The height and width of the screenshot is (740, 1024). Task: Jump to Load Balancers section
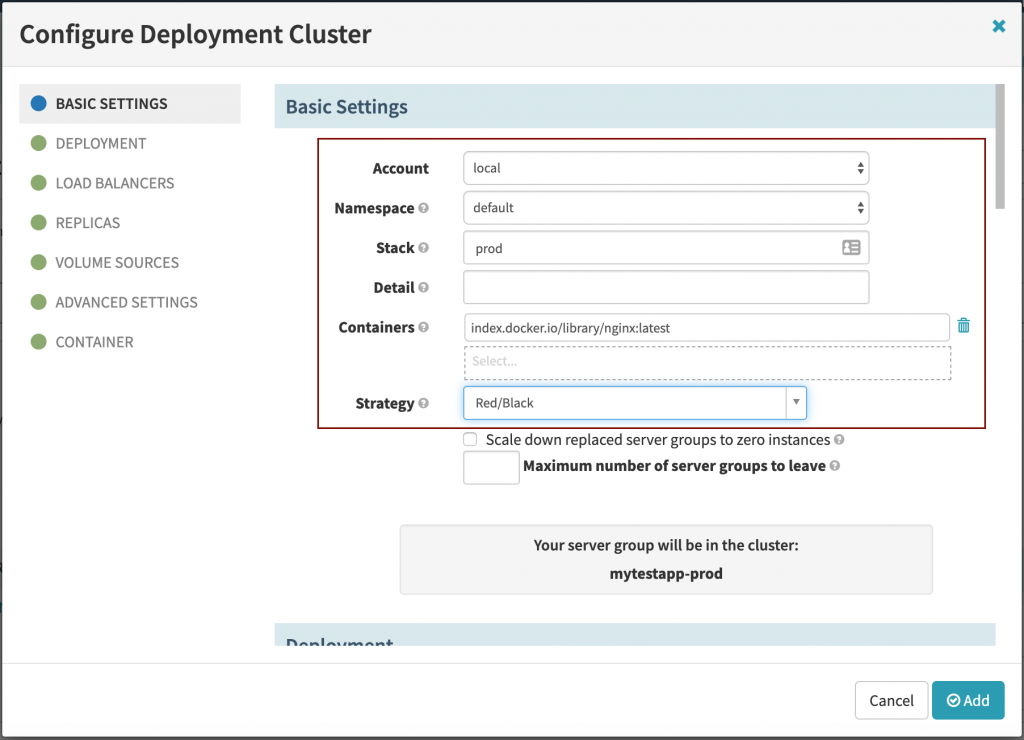click(114, 183)
